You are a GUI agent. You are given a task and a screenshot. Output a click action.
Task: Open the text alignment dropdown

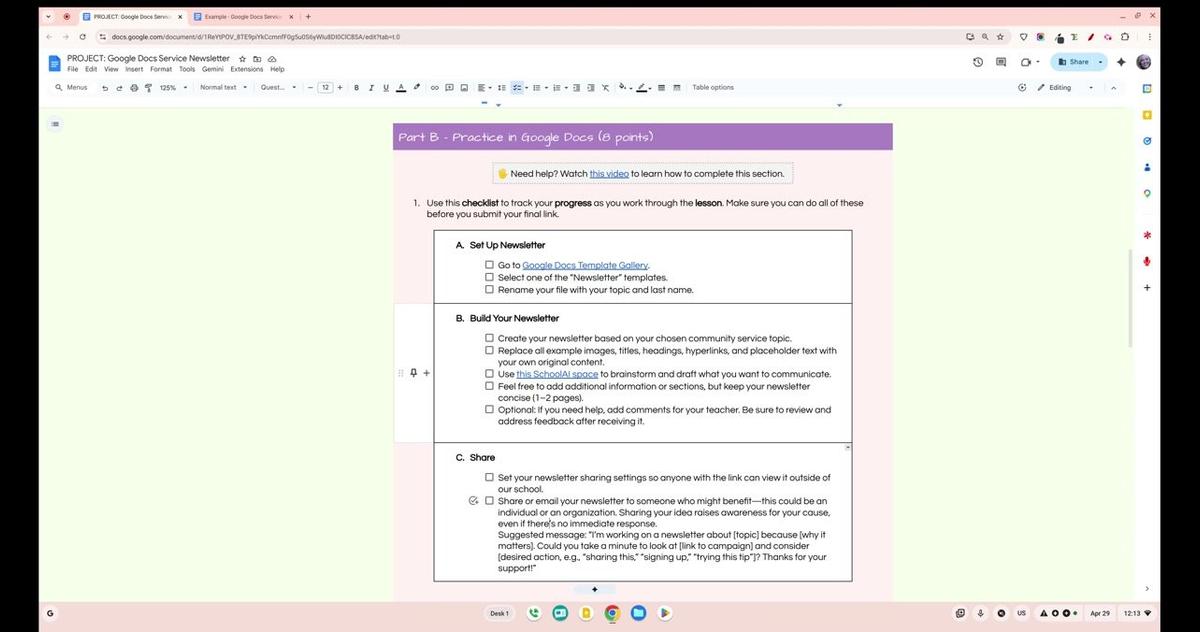[484, 88]
